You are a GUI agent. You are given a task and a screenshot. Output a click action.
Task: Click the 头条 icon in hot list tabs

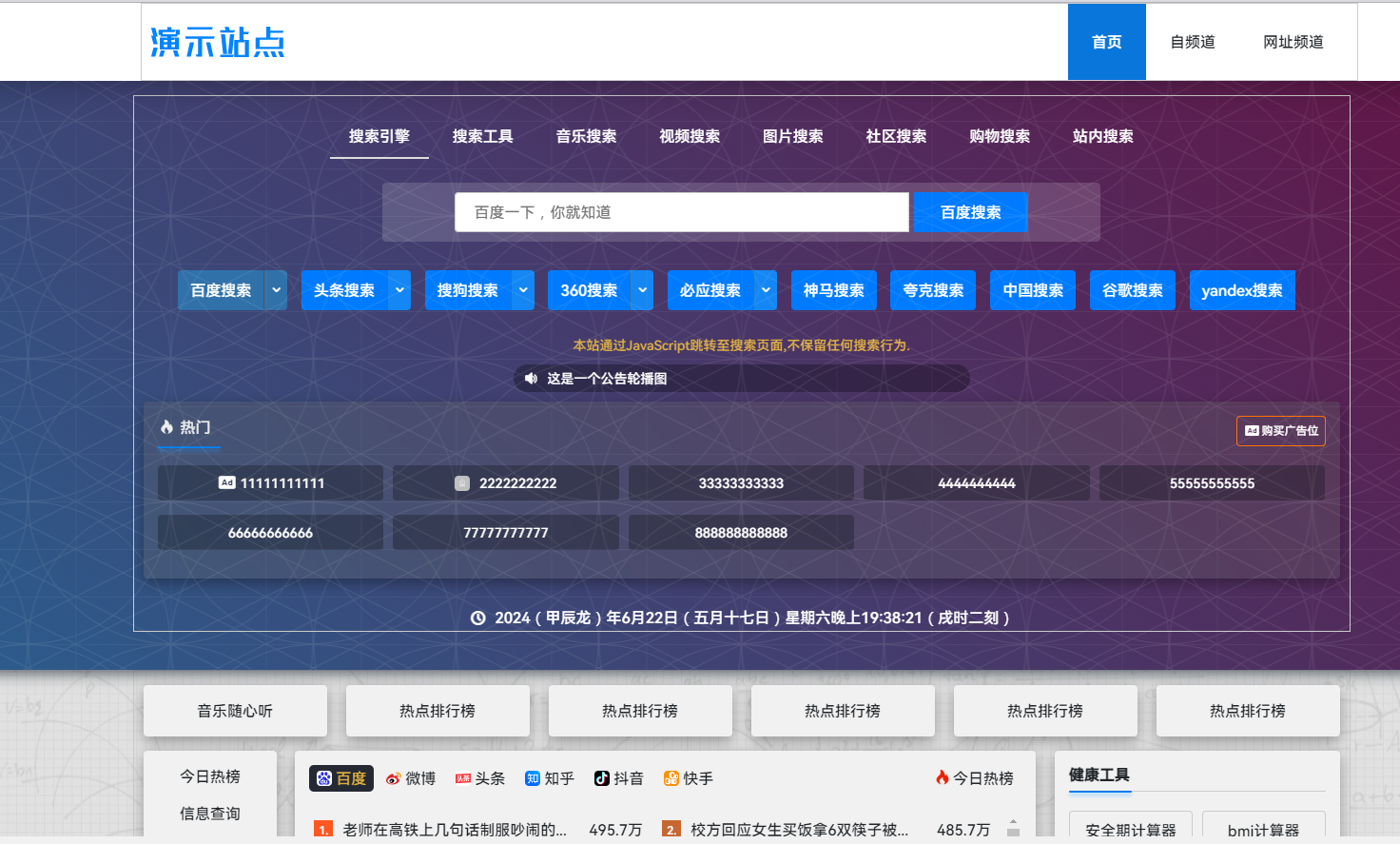click(463, 778)
